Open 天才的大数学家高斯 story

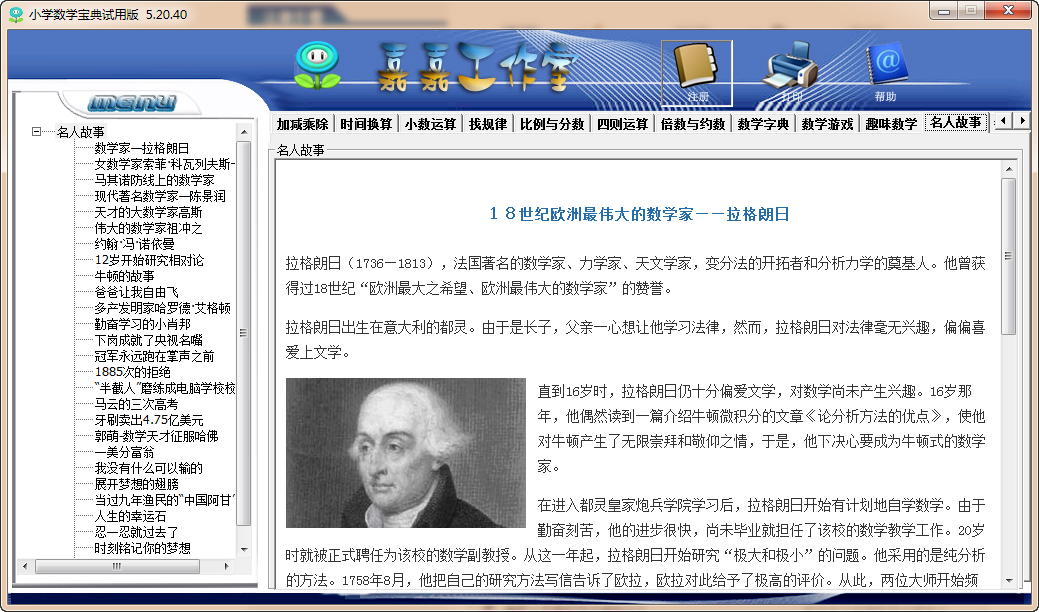coord(148,212)
